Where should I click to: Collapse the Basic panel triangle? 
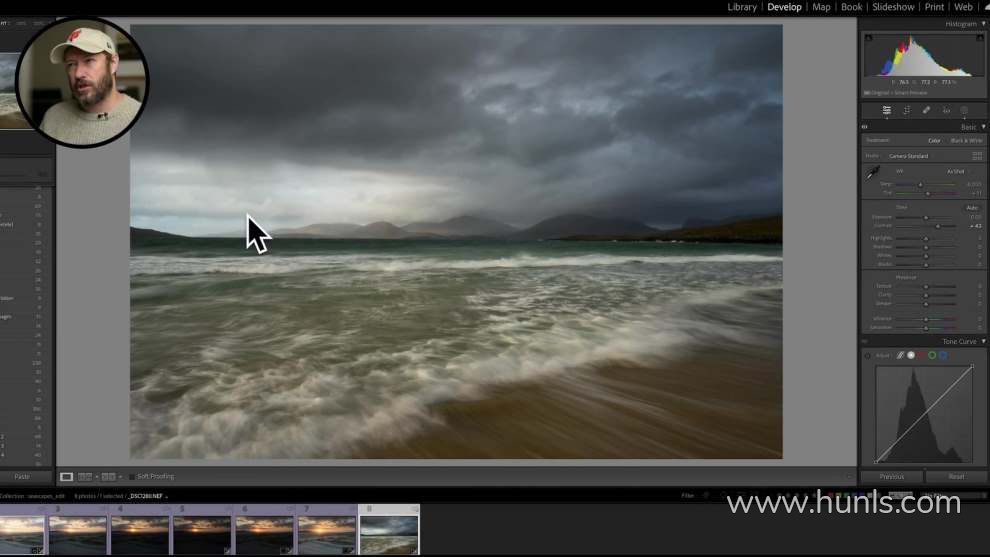pyautogui.click(x=983, y=127)
